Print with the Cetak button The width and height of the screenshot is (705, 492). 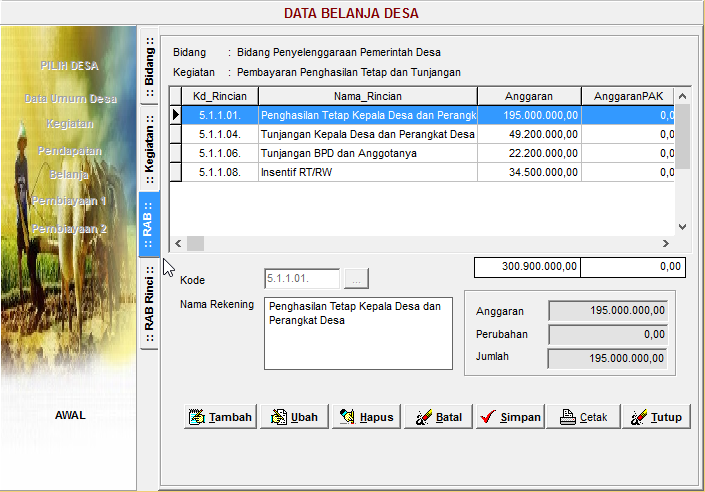coord(581,417)
